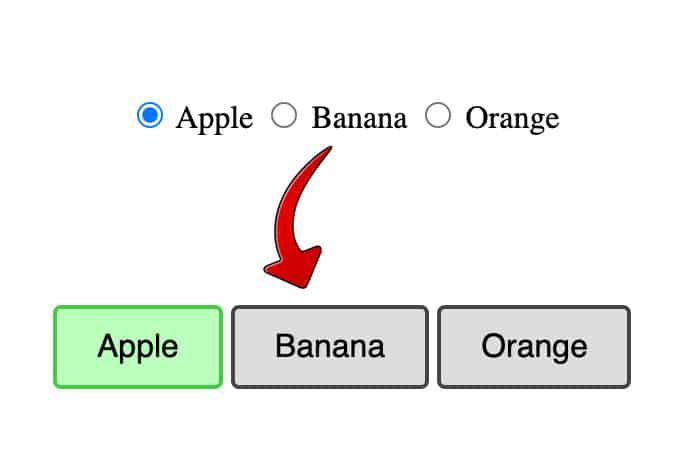The width and height of the screenshot is (700, 462).
Task: Click the Apple label text beside radio
Action: [x=214, y=119]
